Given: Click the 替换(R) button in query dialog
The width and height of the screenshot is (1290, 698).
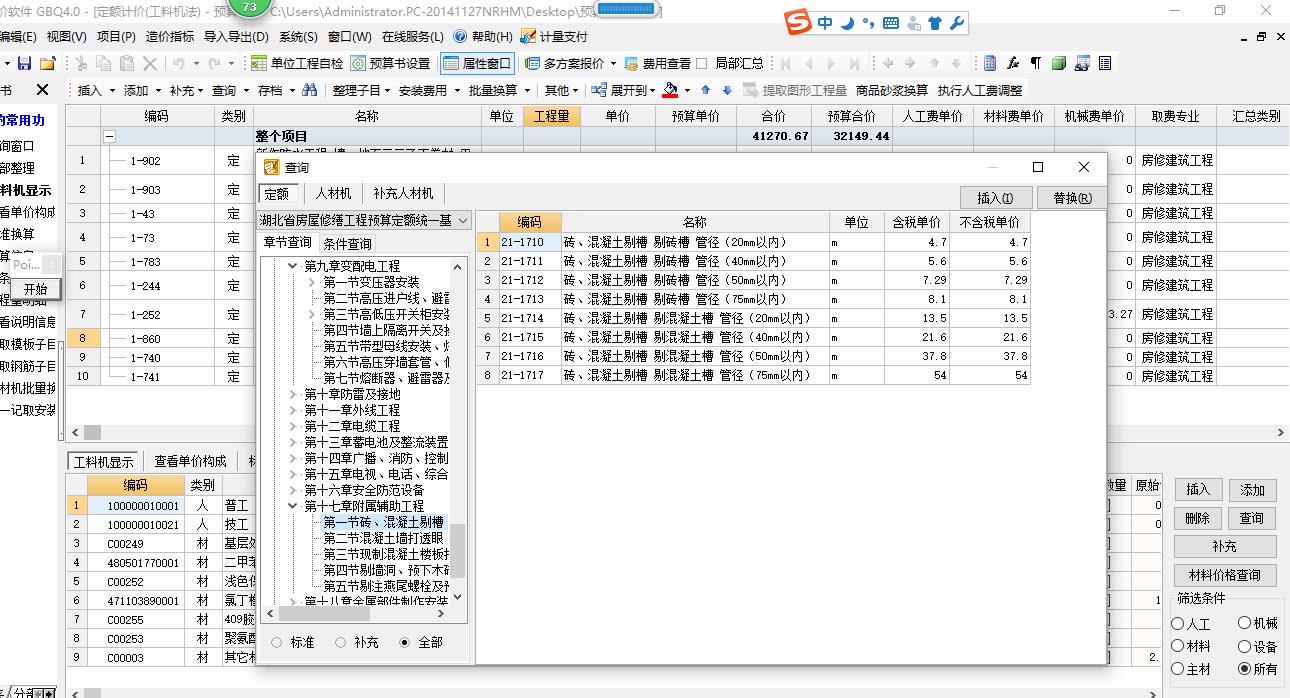Looking at the screenshot, I should coord(1072,198).
